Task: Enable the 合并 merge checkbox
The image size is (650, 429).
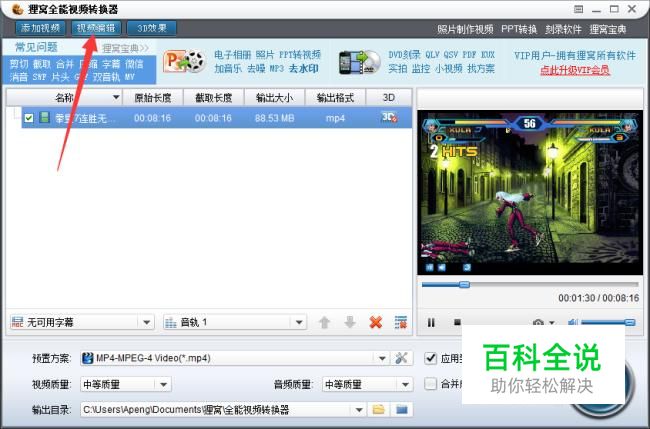Action: (x=431, y=384)
